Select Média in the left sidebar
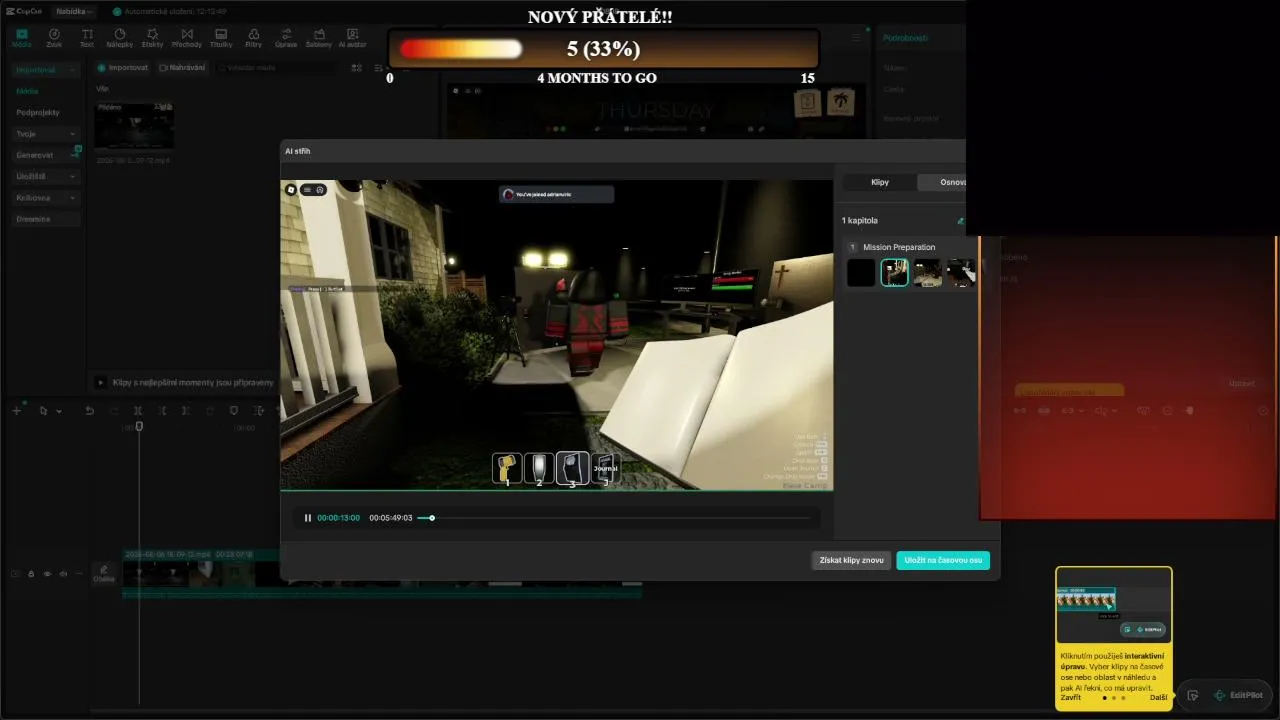 point(27,91)
